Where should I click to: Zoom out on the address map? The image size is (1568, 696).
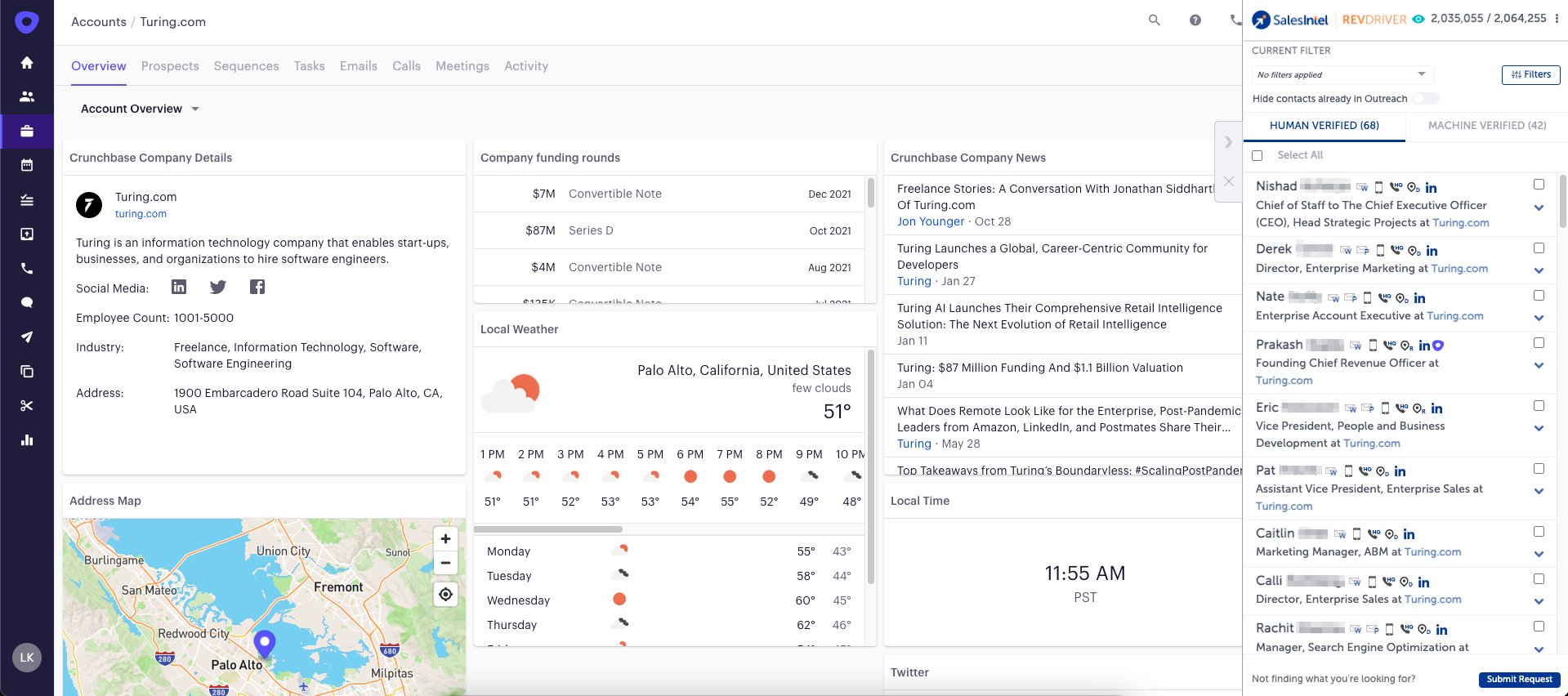[x=445, y=563]
